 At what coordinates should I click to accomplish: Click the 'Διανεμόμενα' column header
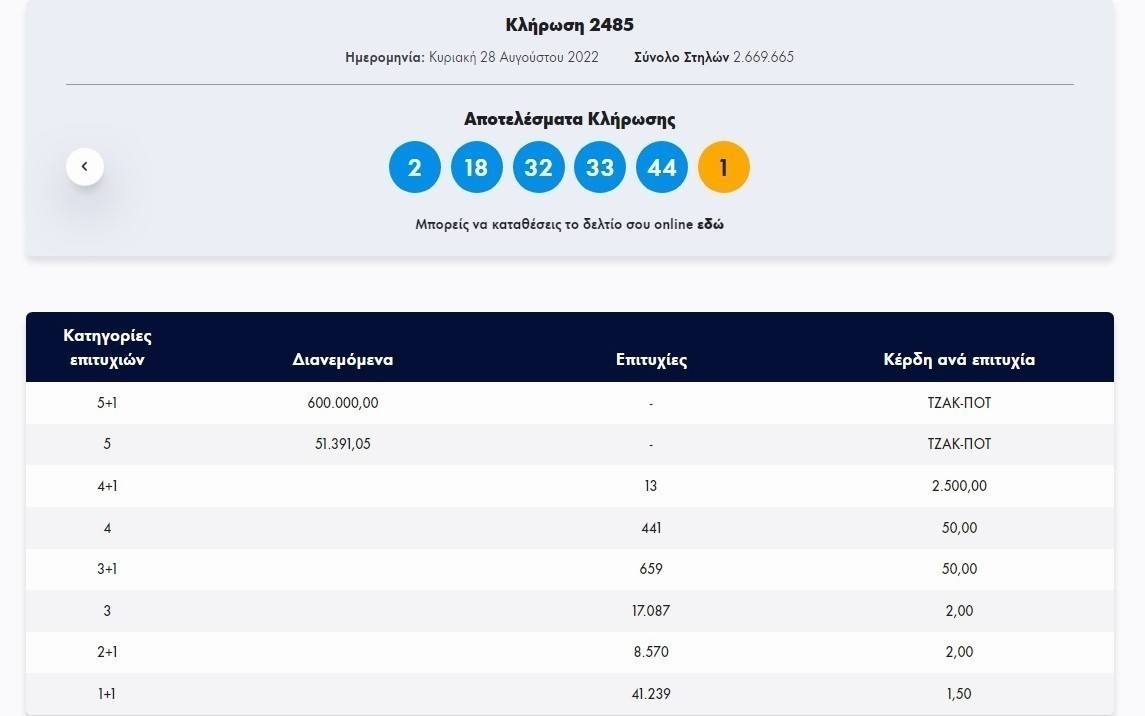click(343, 360)
